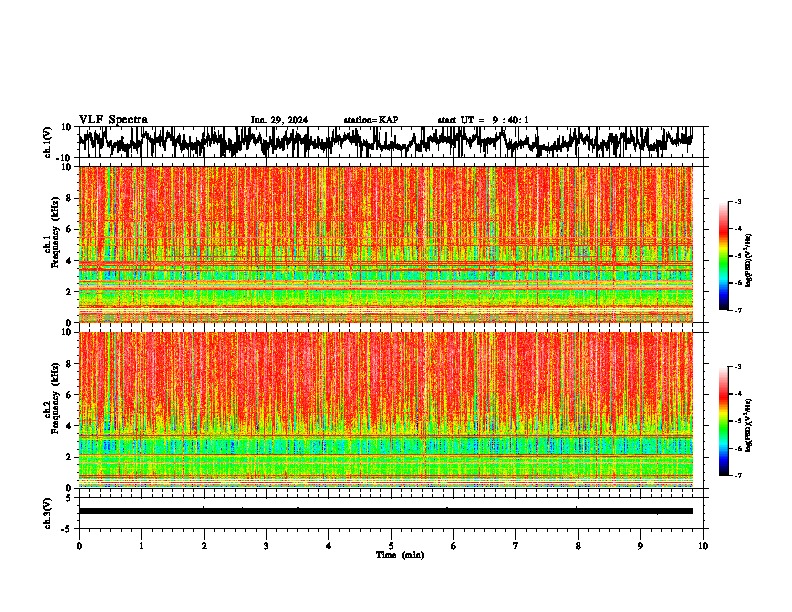Select the date text "Jan. 29, 2024"
The height and width of the screenshot is (612, 792).
coord(279,120)
